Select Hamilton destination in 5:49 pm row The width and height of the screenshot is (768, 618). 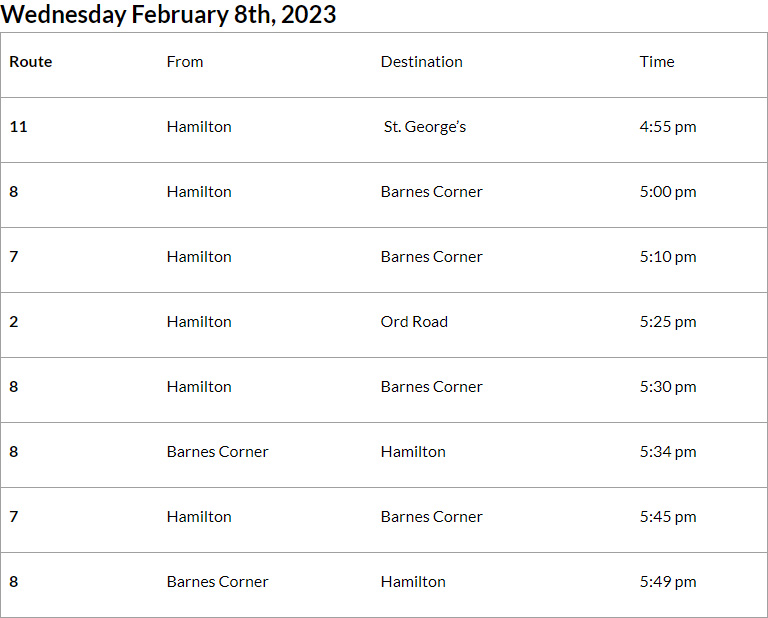click(x=413, y=582)
